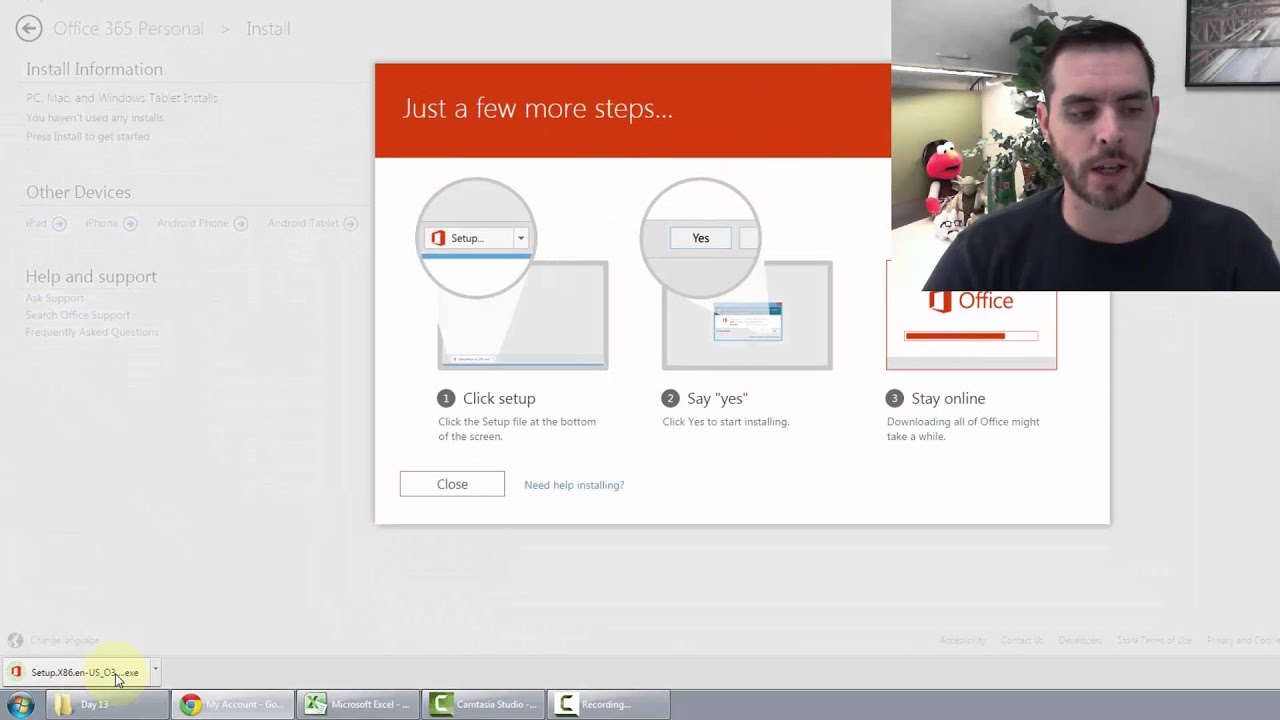Click "PC, Mac, and Windows Tablet Installs" text

click(x=122, y=98)
